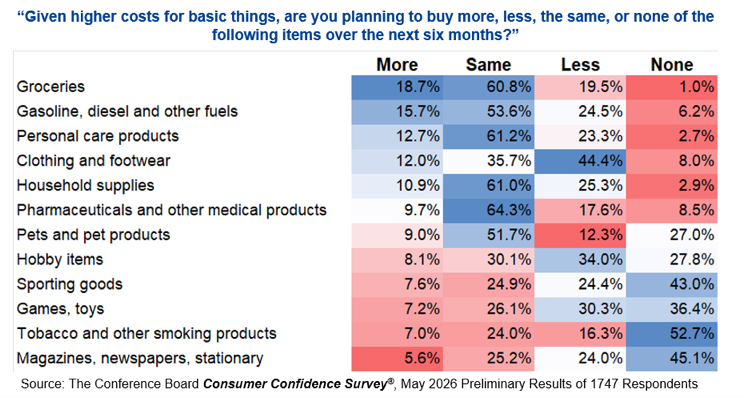Click the 43.0% Sporting goods None cell
744x398 pixels.
(x=672, y=285)
